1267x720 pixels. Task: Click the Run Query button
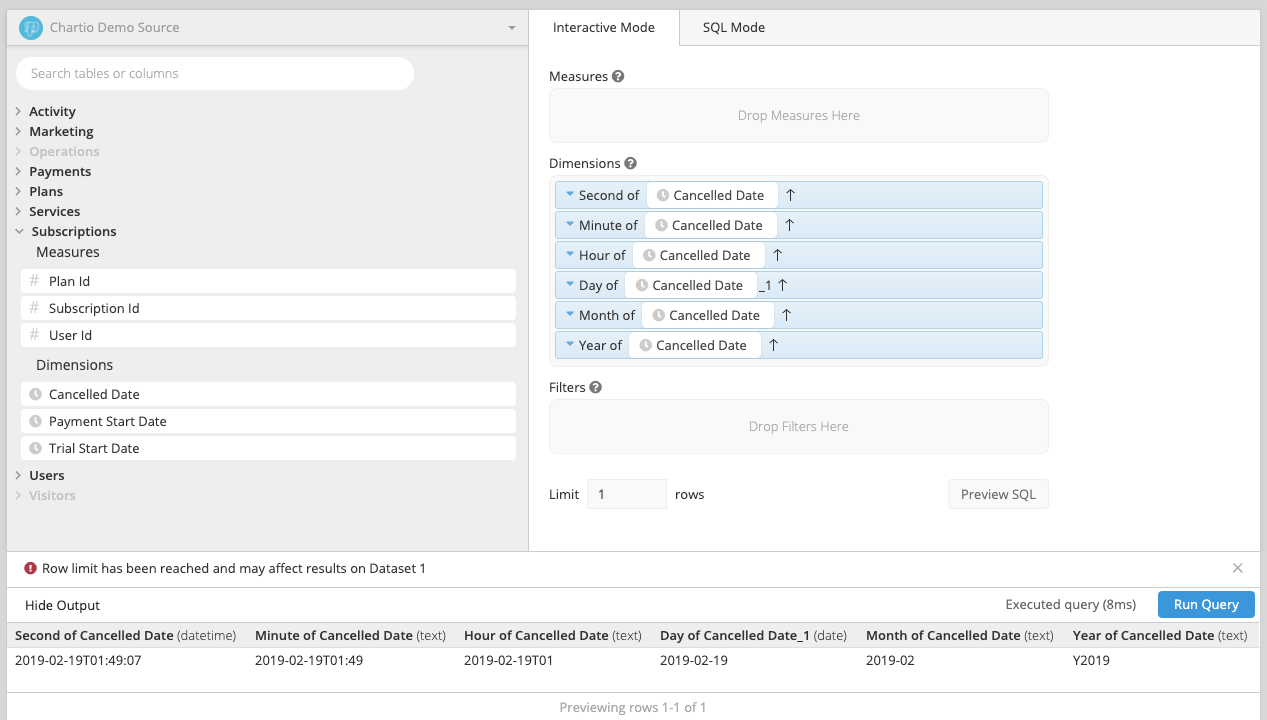tap(1206, 604)
